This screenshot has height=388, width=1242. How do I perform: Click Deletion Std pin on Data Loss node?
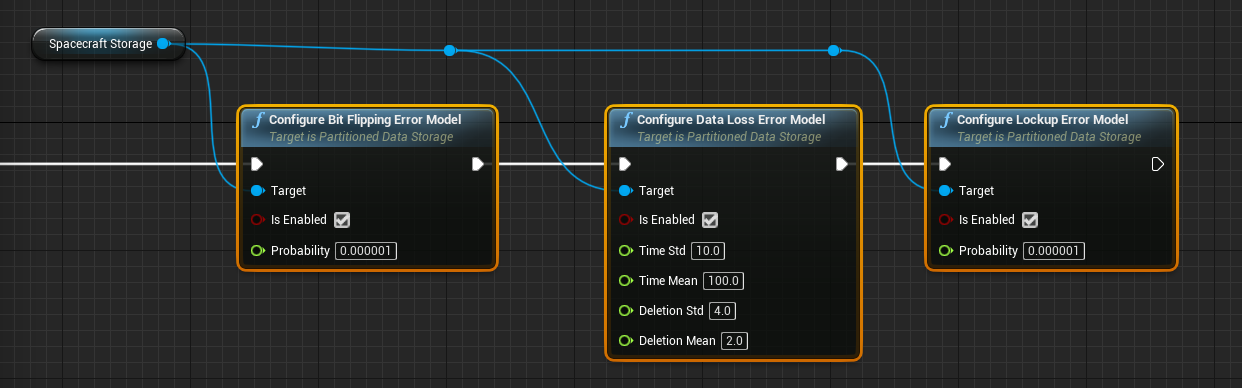pyautogui.click(x=625, y=310)
